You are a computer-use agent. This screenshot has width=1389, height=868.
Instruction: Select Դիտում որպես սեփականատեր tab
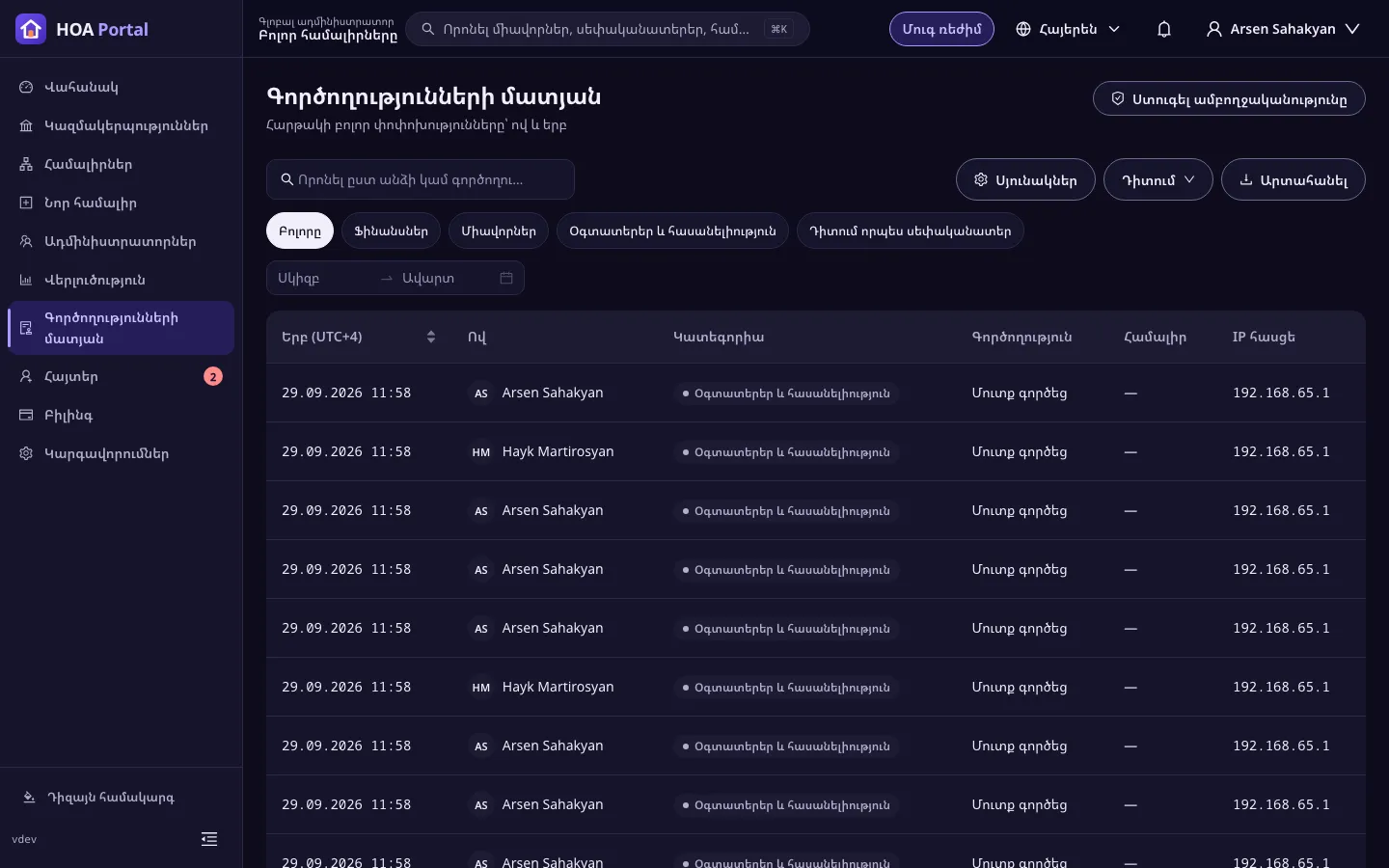[911, 231]
